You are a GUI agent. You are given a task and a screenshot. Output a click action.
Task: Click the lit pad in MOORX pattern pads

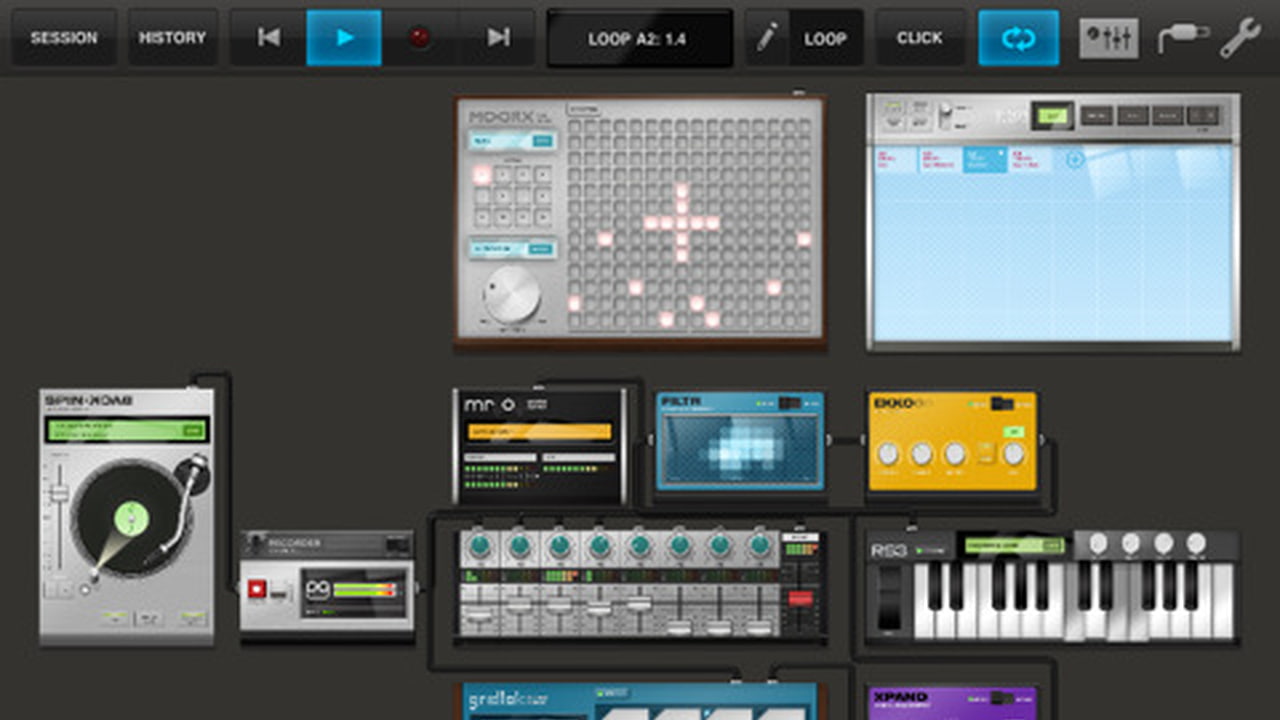point(482,175)
